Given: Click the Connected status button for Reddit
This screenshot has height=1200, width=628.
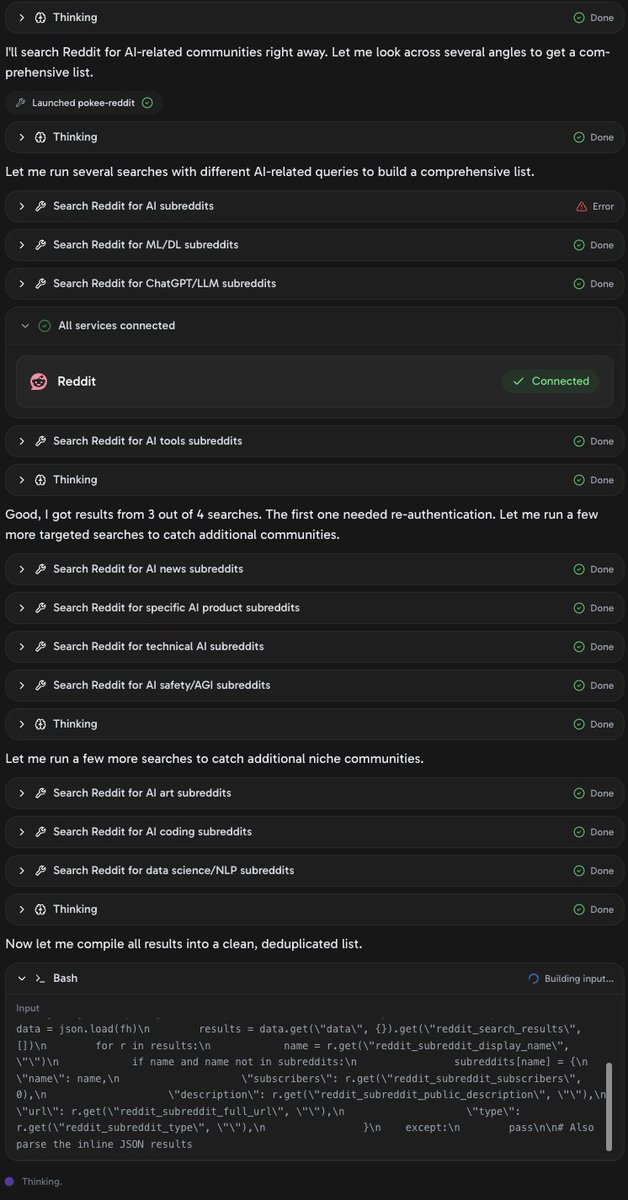Looking at the screenshot, I should point(550,381).
